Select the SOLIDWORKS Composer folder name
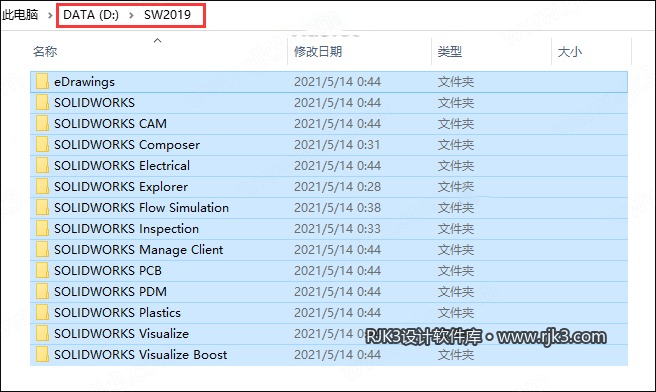The width and height of the screenshot is (656, 392). point(127,145)
